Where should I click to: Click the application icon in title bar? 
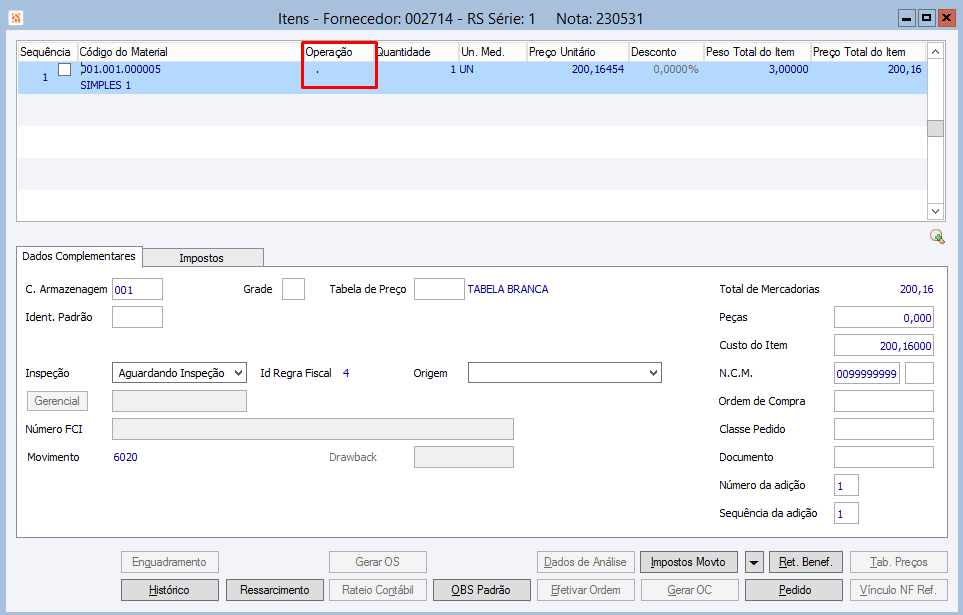click(x=16, y=18)
